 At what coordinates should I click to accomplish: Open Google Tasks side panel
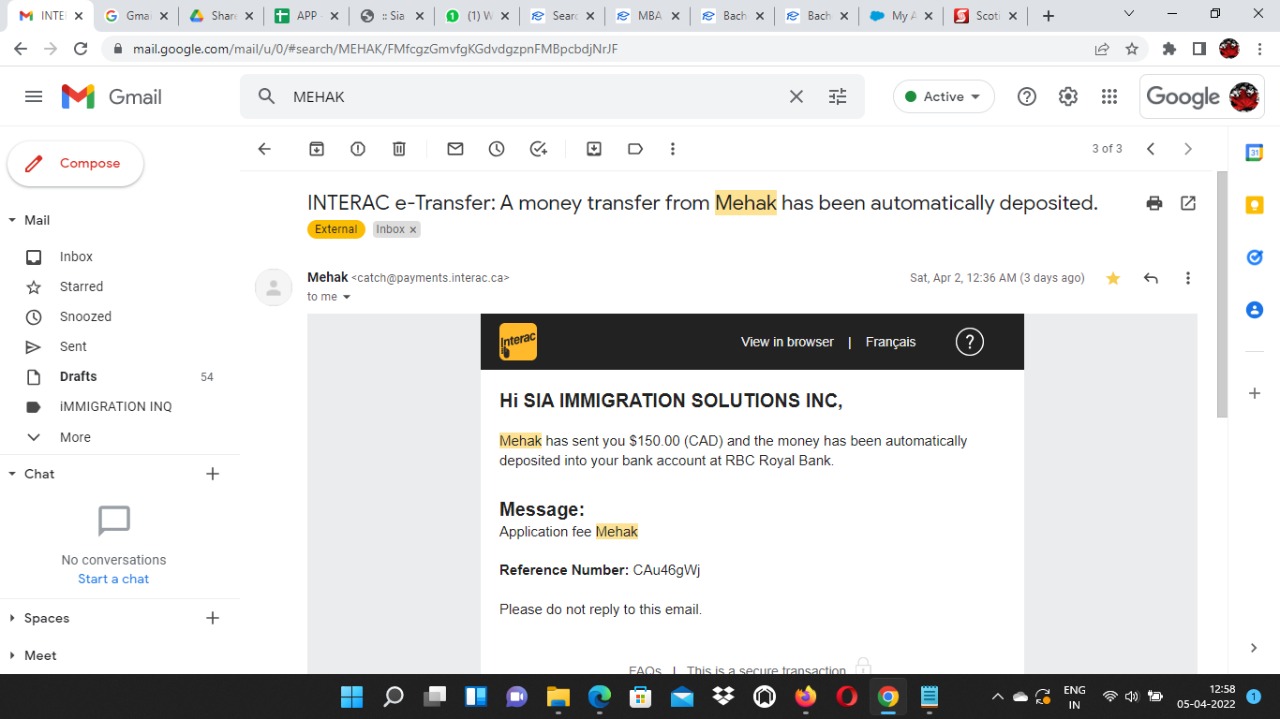(1254, 257)
